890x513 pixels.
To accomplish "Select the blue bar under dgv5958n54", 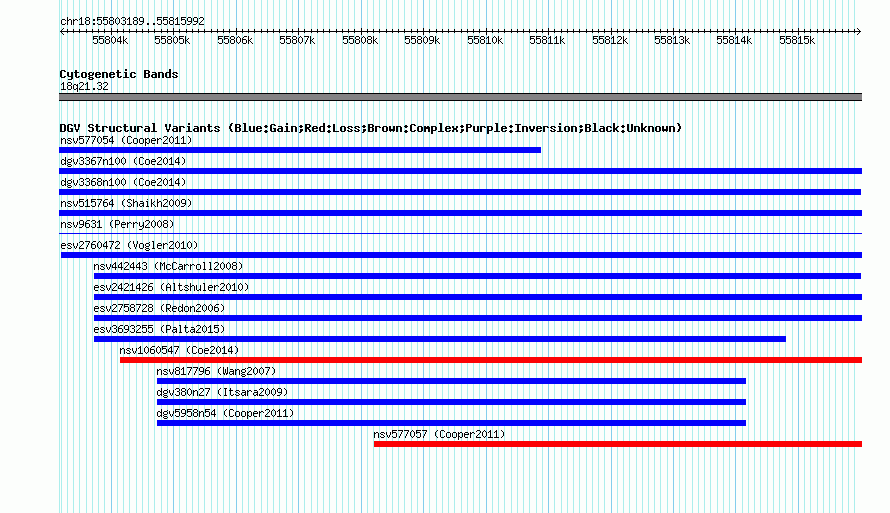I will pos(451,423).
